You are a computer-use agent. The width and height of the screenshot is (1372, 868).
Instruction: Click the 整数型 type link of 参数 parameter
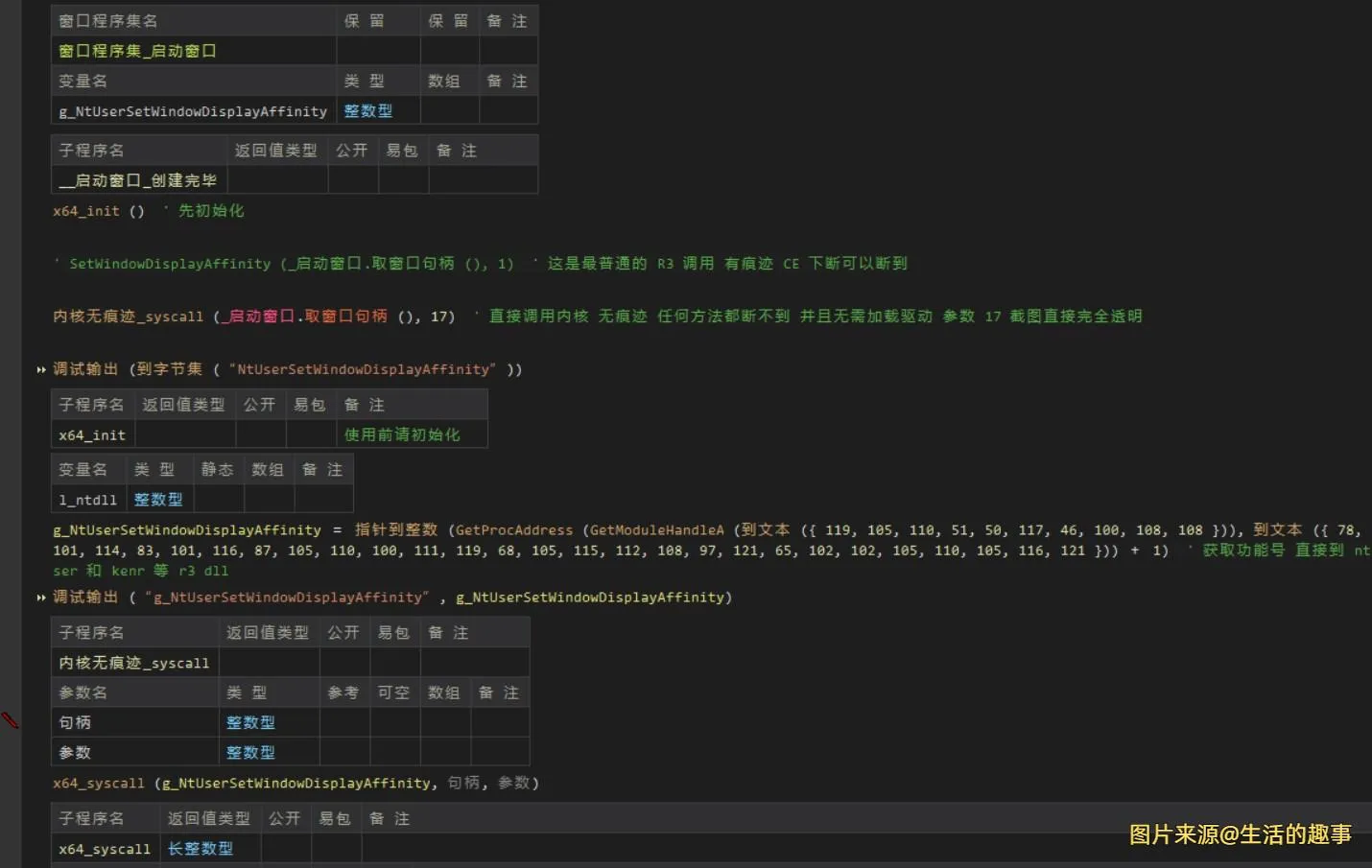coord(249,752)
